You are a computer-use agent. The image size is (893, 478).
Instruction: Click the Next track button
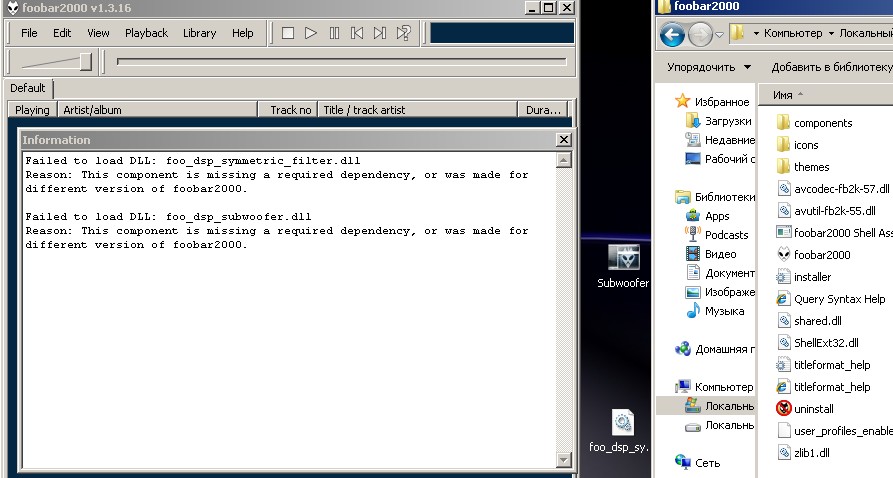[380, 33]
